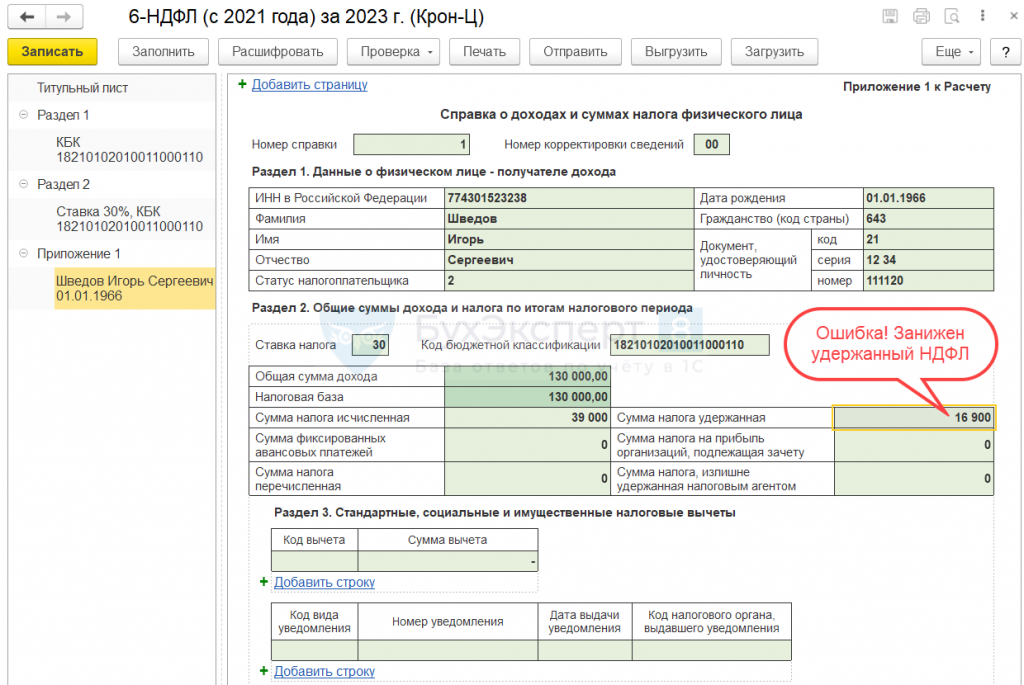
Task: Select Титульный лист in the sidebar
Action: [82, 88]
